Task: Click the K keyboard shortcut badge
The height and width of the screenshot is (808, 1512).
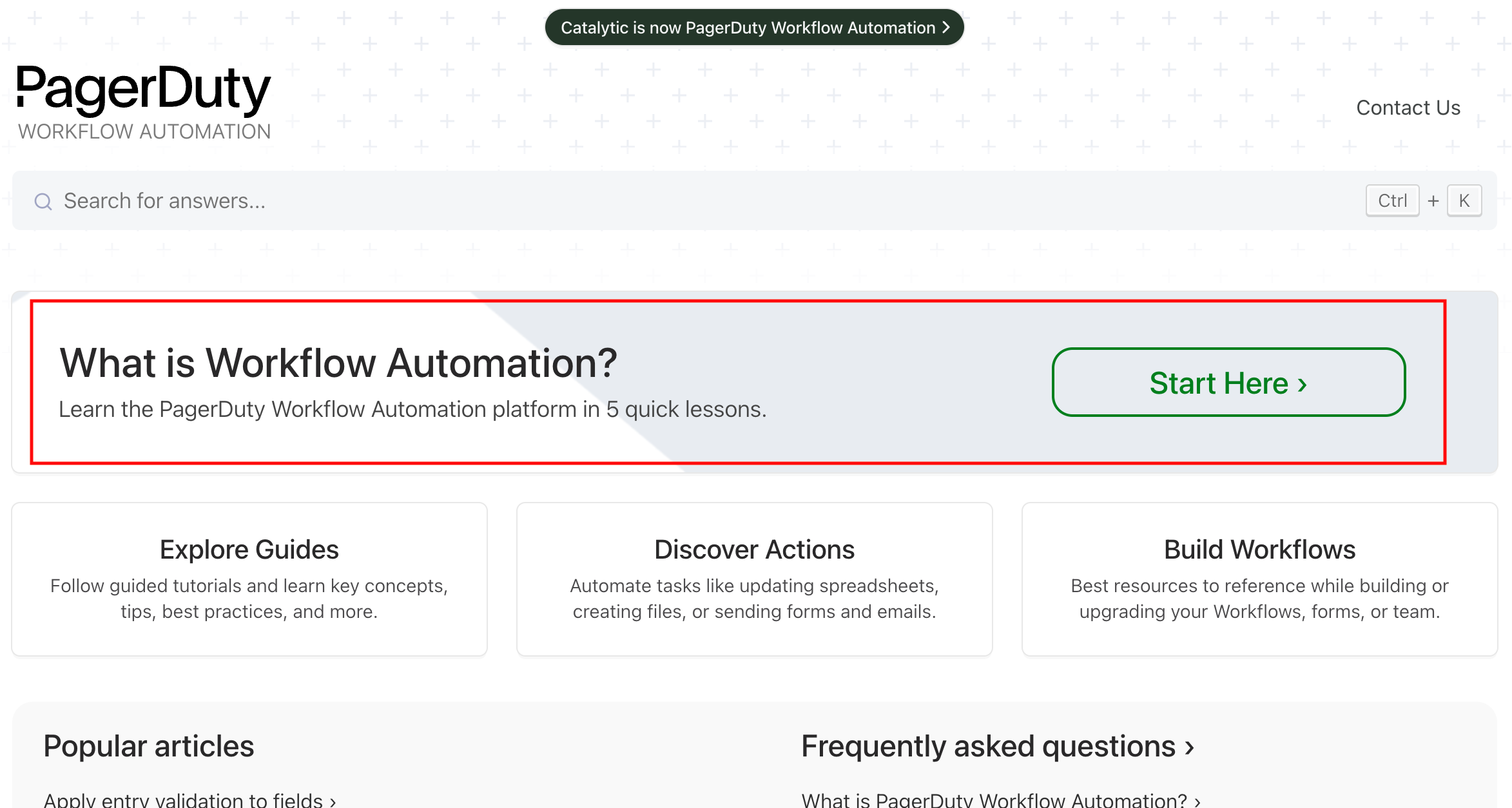Action: pyautogui.click(x=1464, y=200)
